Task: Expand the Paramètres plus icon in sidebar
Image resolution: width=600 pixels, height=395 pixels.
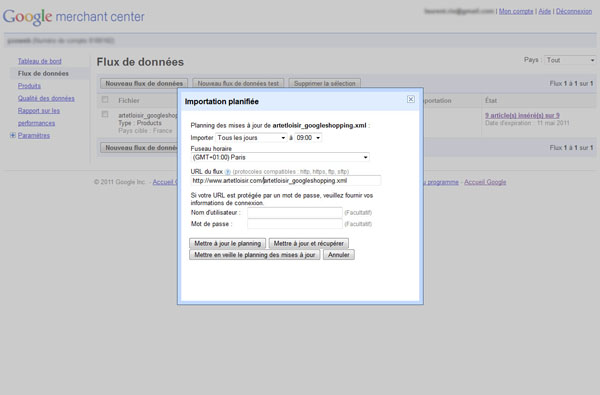Action: (x=13, y=135)
